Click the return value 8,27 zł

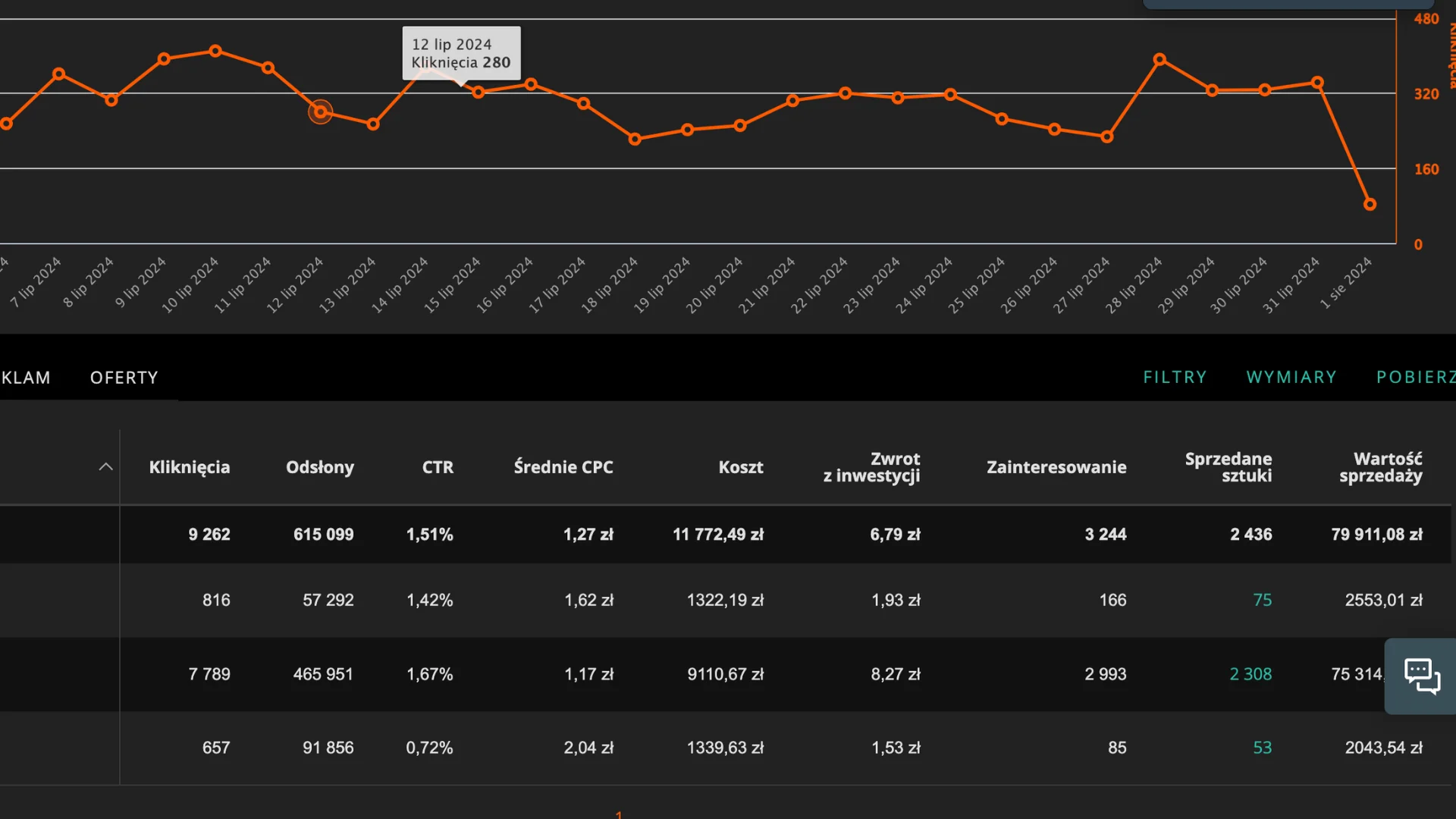click(896, 674)
